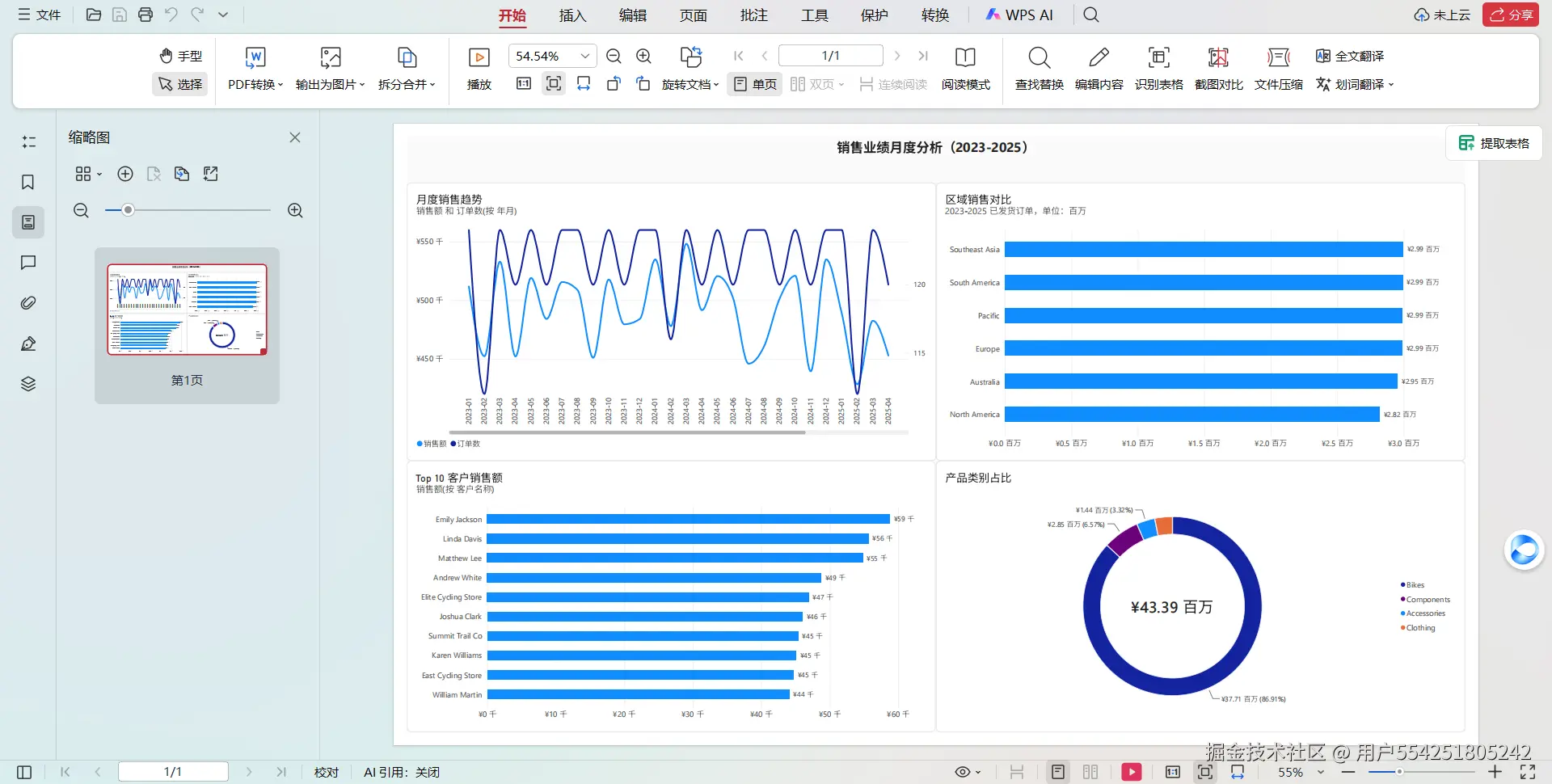Click the 旋转文档 icon
The width and height of the screenshot is (1552, 784).
690,57
